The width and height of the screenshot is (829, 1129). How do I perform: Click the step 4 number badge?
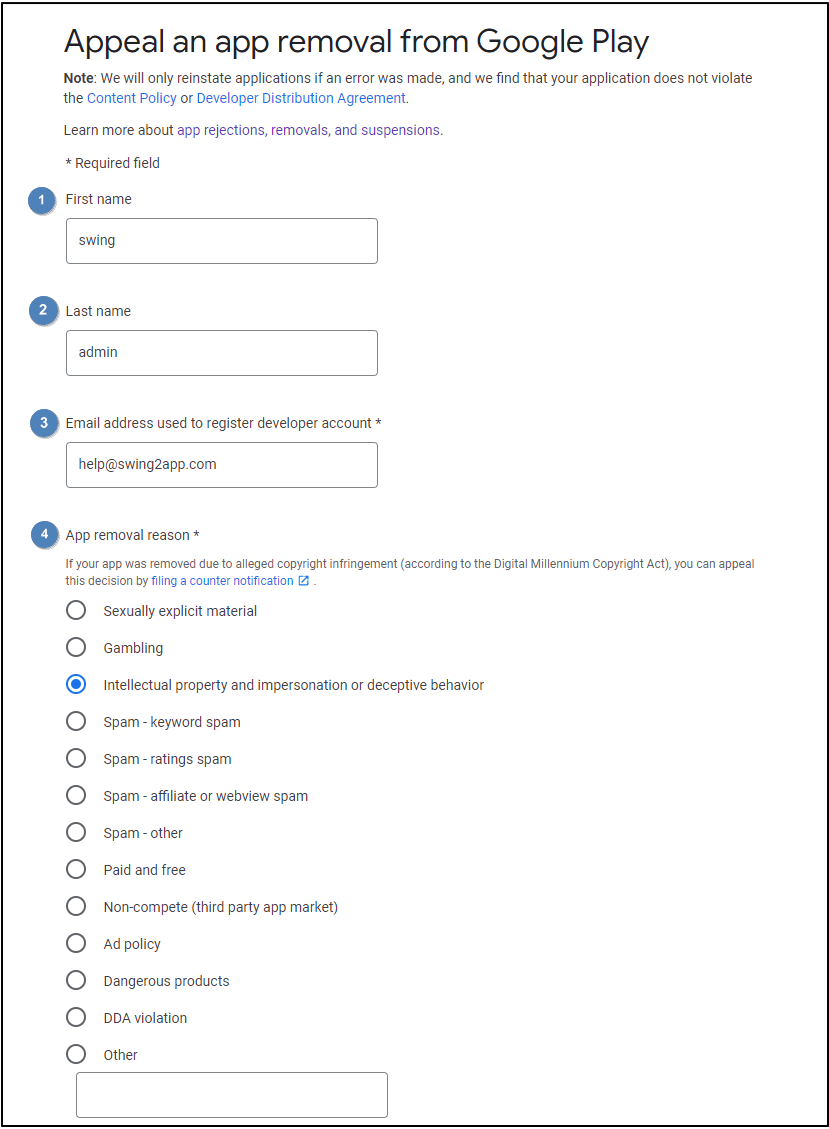(43, 535)
